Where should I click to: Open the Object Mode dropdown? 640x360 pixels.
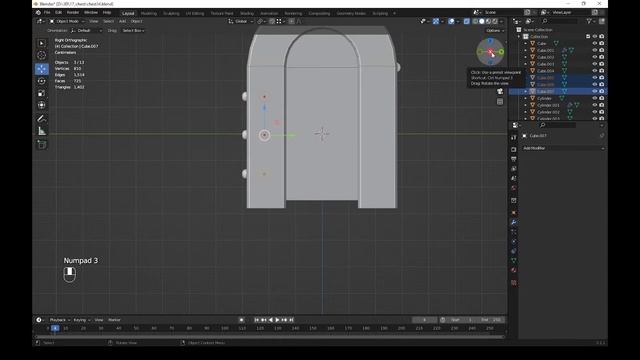click(67, 21)
